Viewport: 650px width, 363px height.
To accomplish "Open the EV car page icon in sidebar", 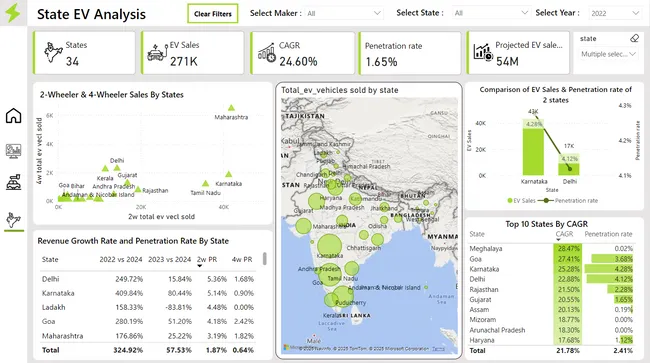I will pos(13,182).
